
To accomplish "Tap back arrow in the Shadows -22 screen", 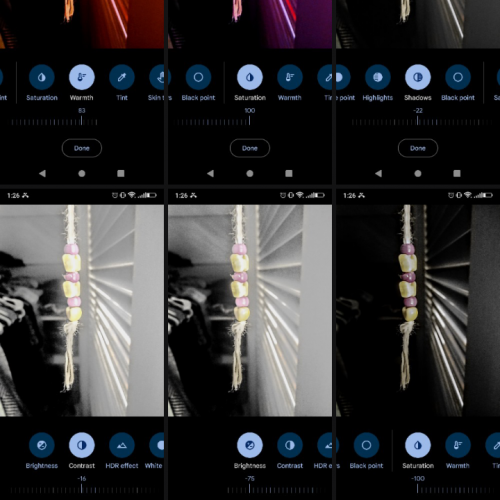I will click(x=378, y=173).
